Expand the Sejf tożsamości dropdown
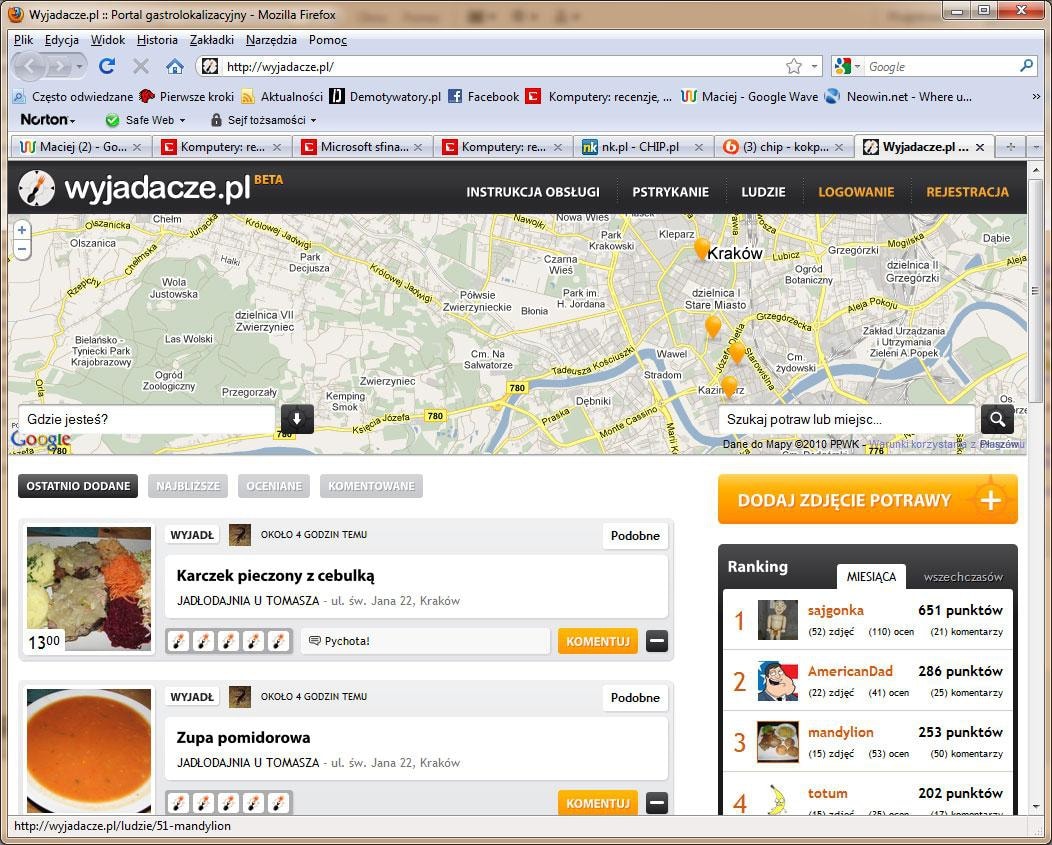 (313, 121)
